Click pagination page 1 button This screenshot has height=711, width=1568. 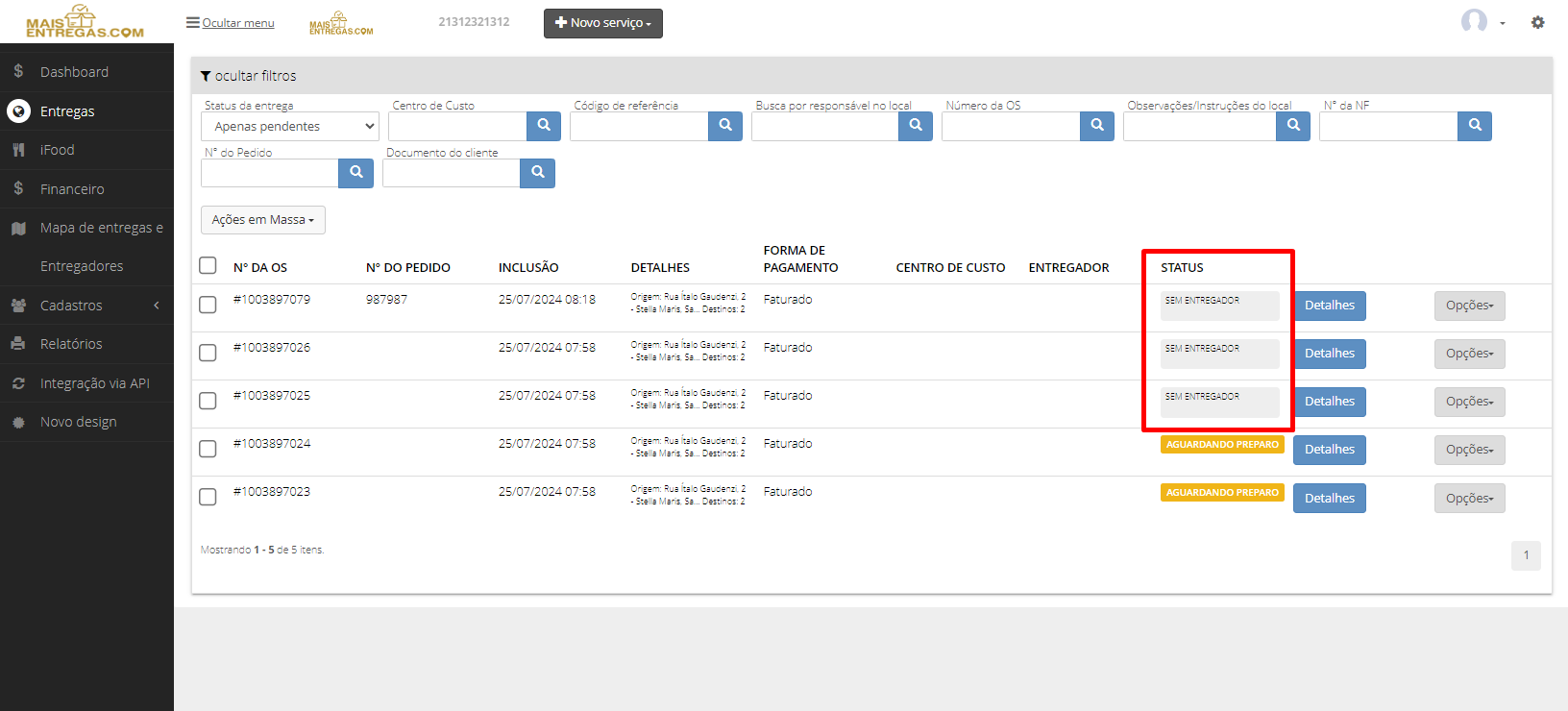[x=1526, y=555]
